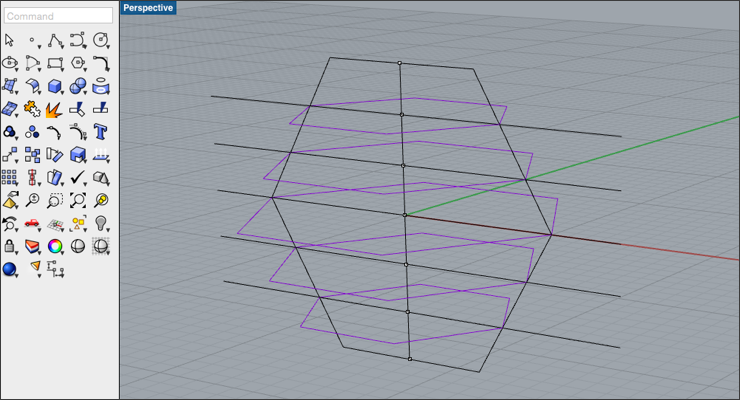Select the solid Box tool
The height and width of the screenshot is (400, 740).
tap(55, 86)
